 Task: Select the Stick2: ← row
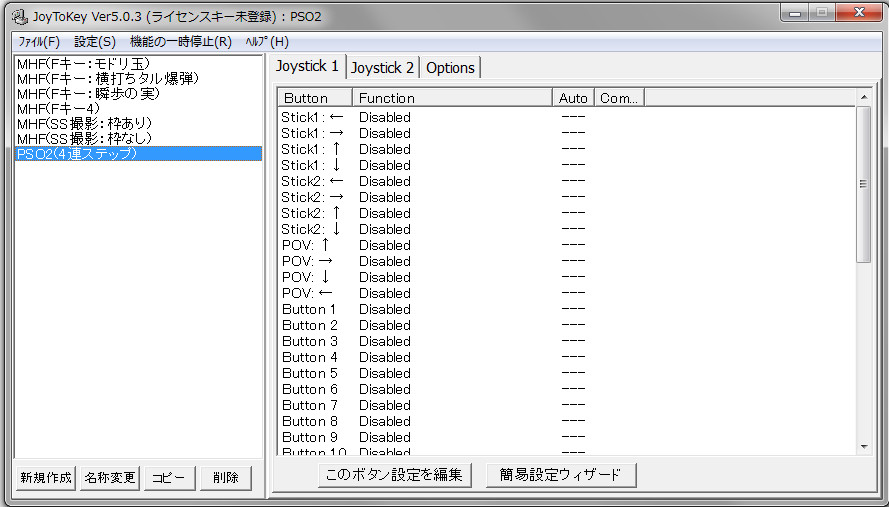click(x=567, y=181)
